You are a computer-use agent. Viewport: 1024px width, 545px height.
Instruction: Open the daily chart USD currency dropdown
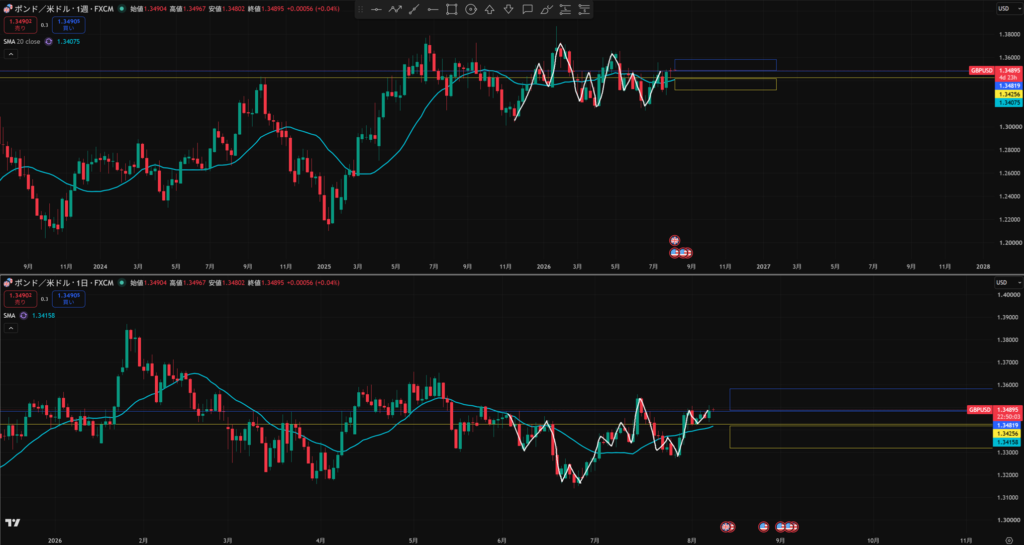coord(1006,283)
